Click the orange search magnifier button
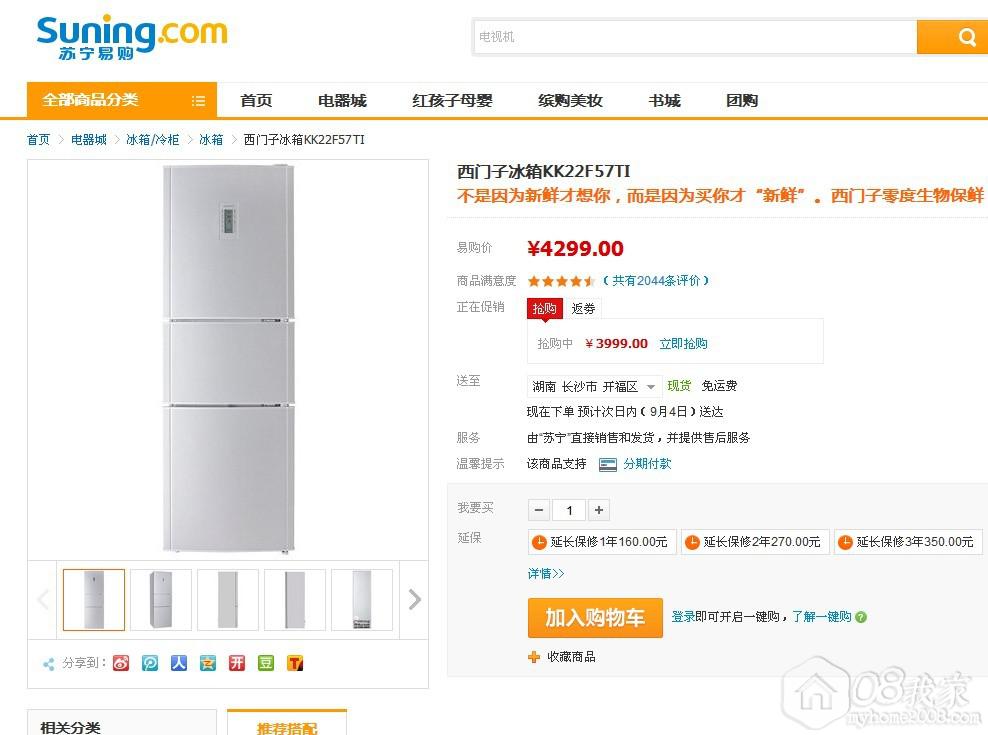988x735 pixels. coord(966,38)
